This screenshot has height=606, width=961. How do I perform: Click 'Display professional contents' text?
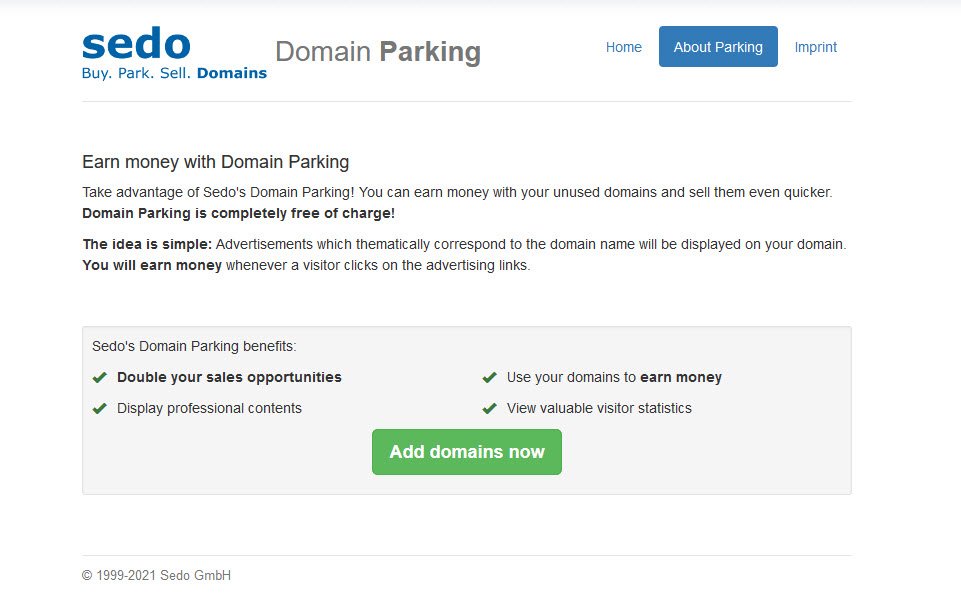point(209,409)
